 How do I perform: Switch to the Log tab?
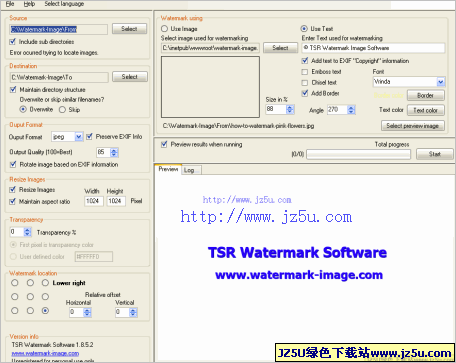click(x=192, y=170)
